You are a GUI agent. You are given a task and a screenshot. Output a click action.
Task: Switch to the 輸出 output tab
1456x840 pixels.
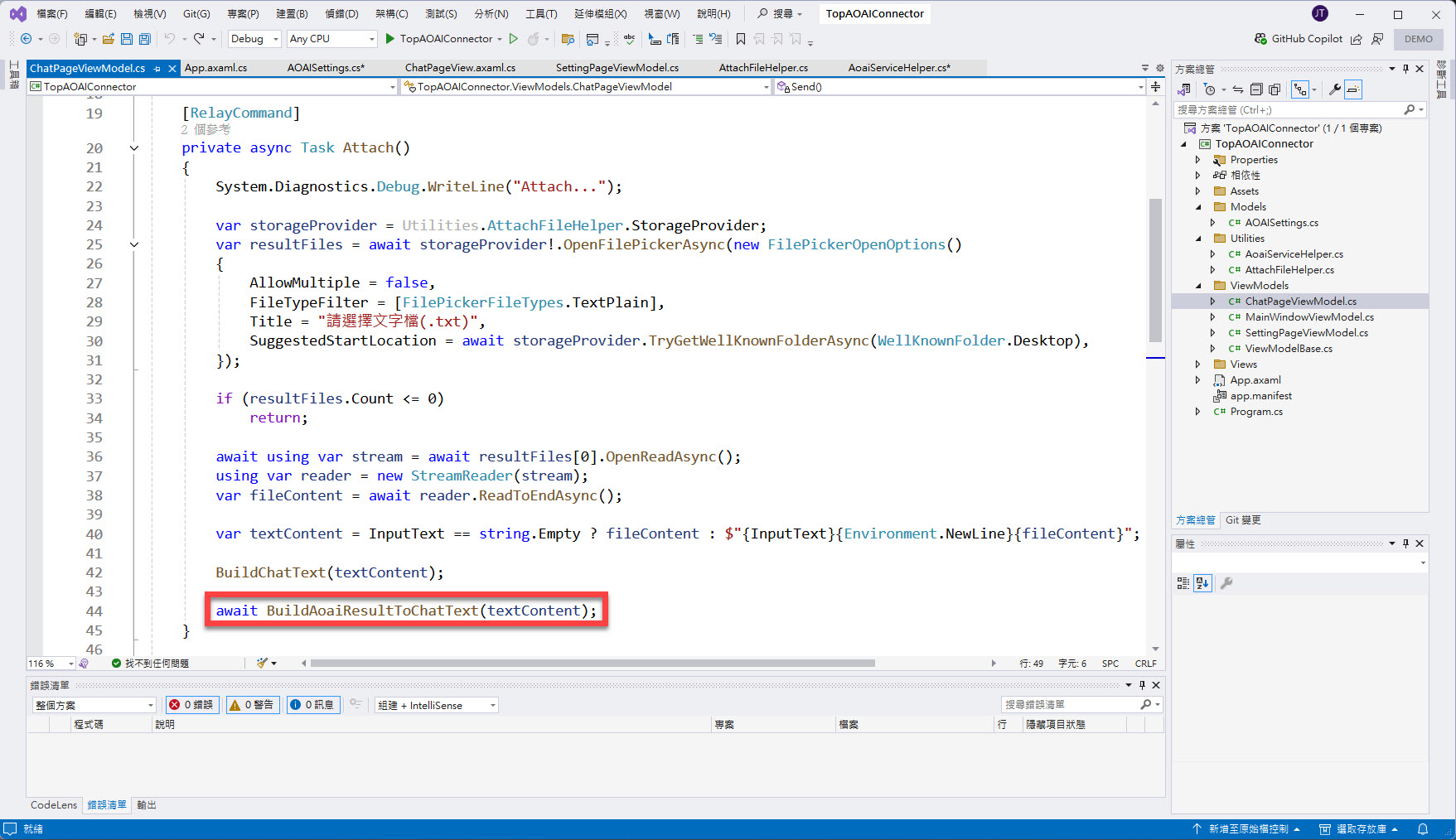pyautogui.click(x=147, y=805)
